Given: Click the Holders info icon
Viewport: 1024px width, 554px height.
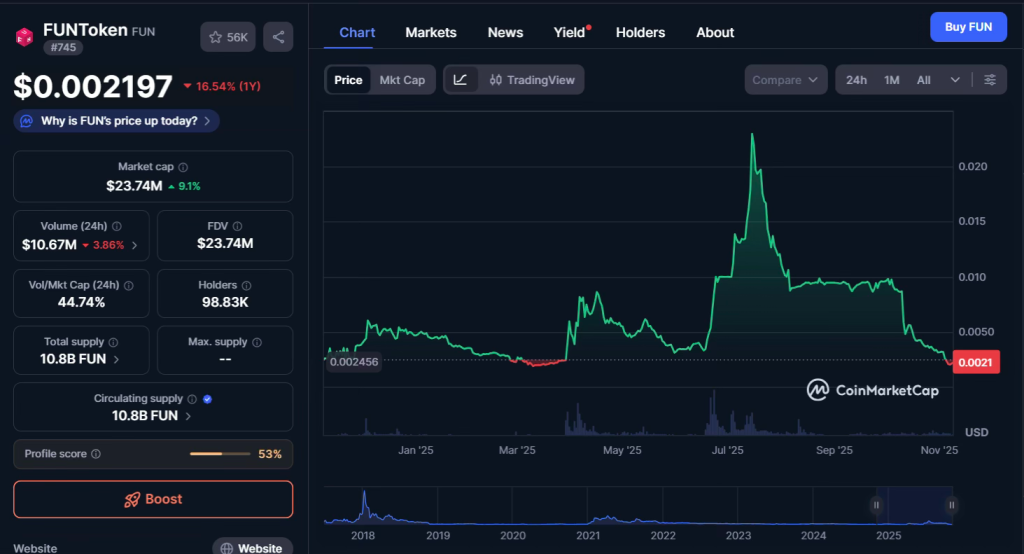Looking at the screenshot, I should point(246,285).
